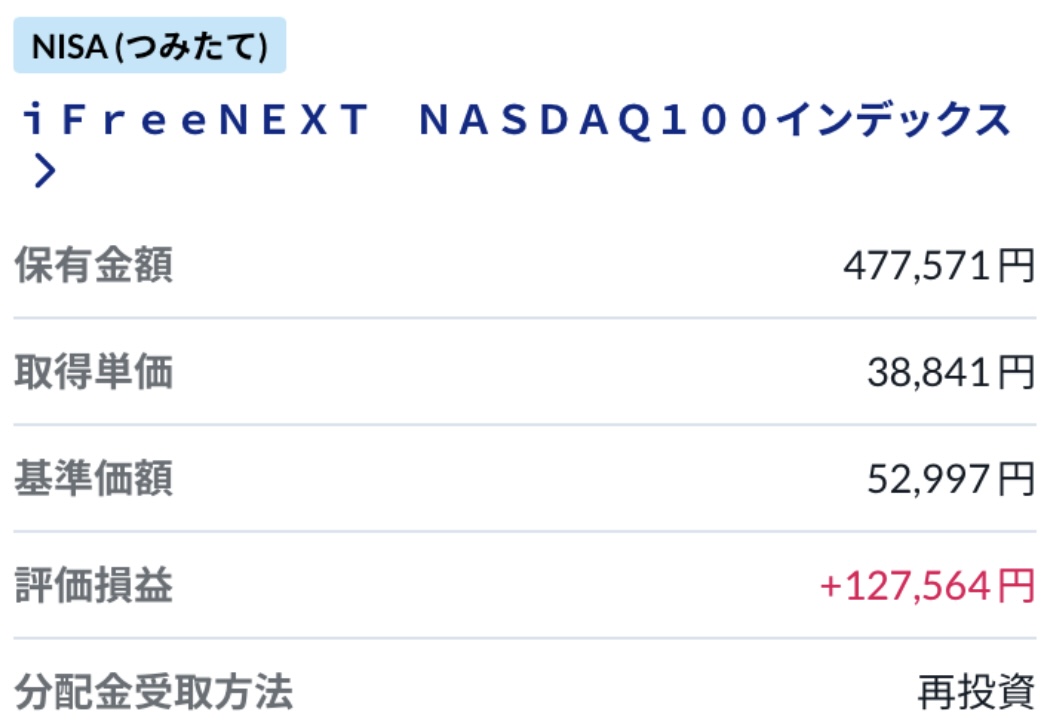Click the divider line under 取得単価 row
The height and width of the screenshot is (725, 1061).
point(524,424)
